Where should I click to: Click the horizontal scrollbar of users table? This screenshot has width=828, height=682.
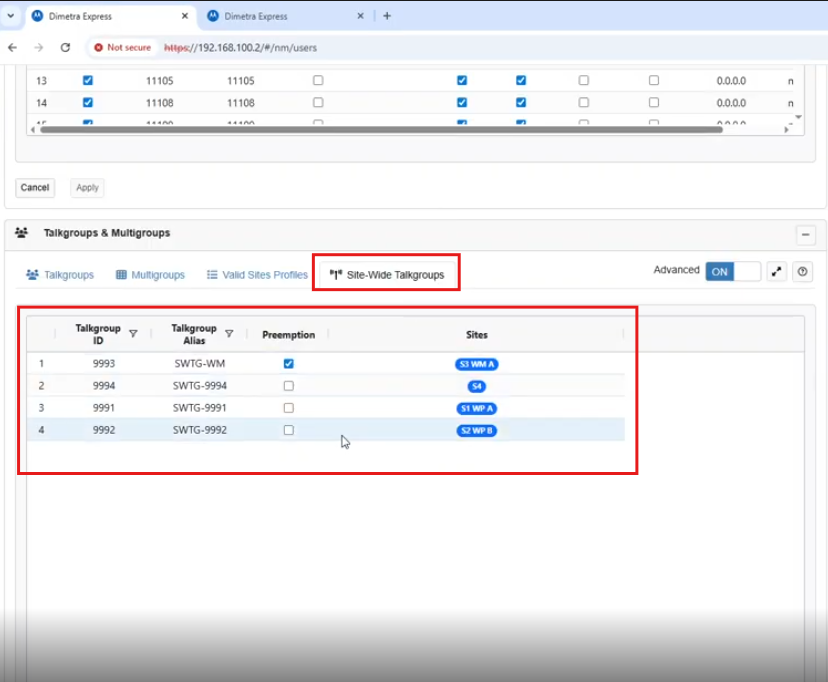coord(381,129)
